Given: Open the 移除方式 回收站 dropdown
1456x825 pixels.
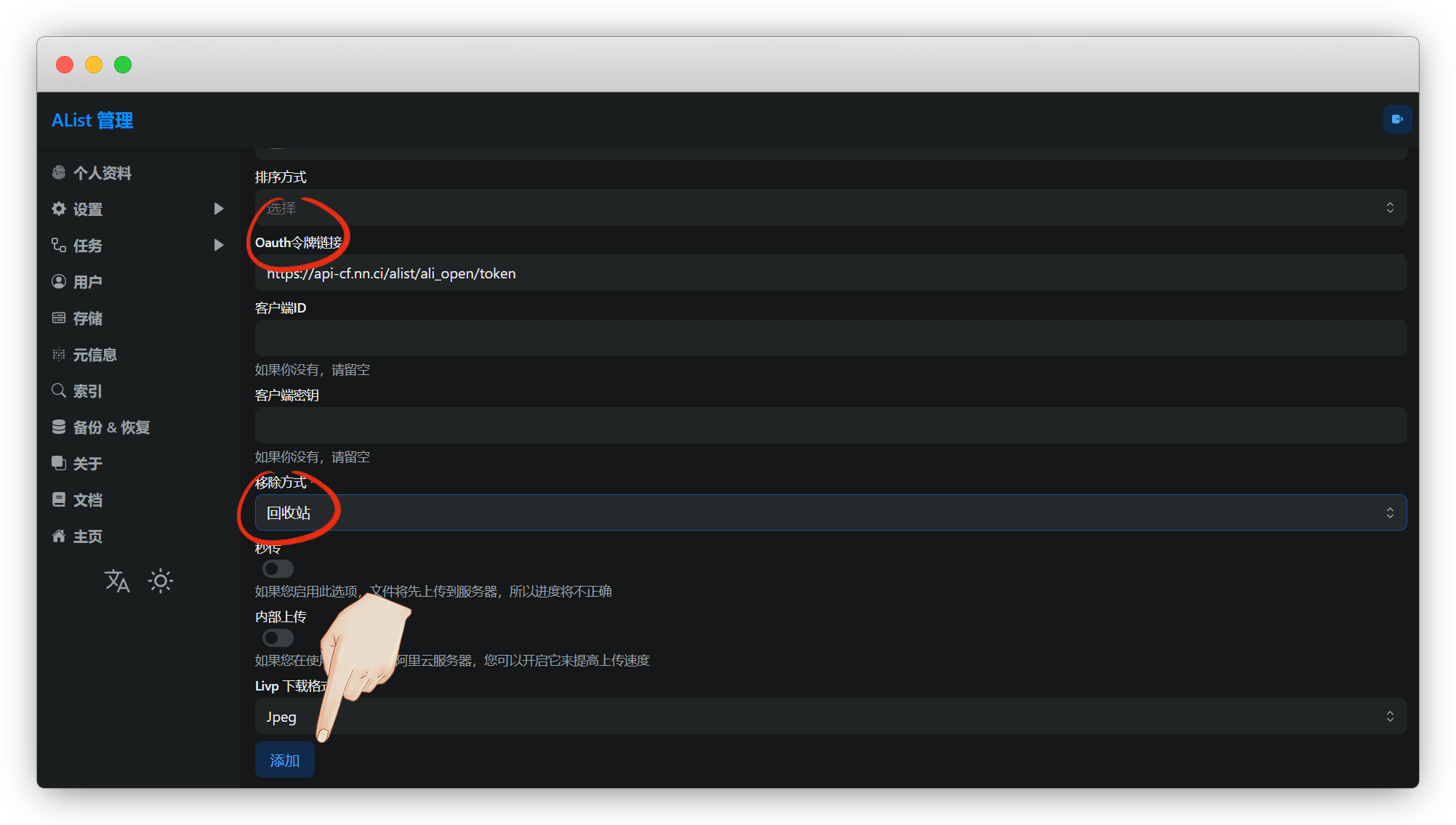Looking at the screenshot, I should pyautogui.click(x=830, y=512).
